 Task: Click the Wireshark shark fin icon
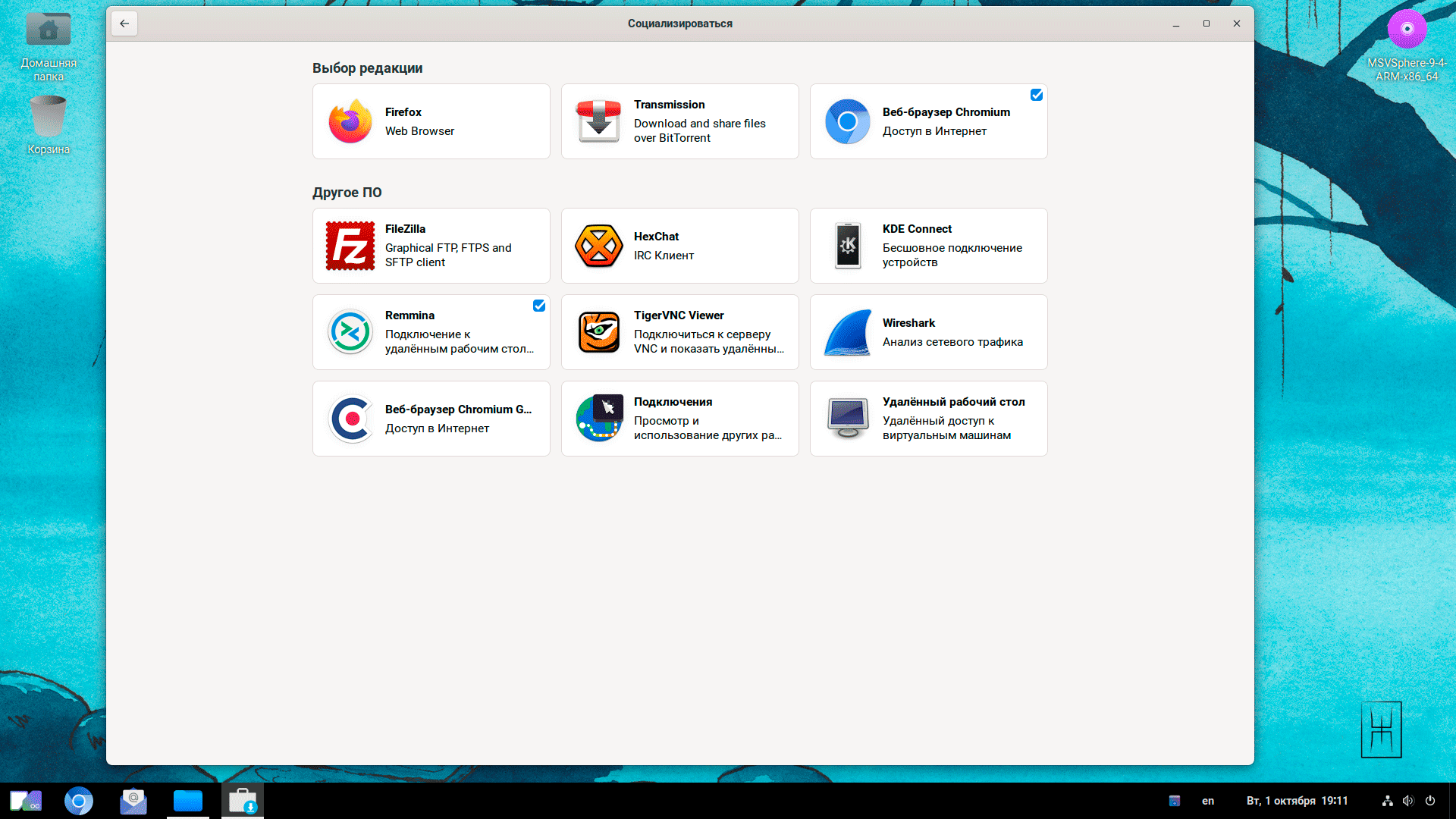click(x=848, y=332)
